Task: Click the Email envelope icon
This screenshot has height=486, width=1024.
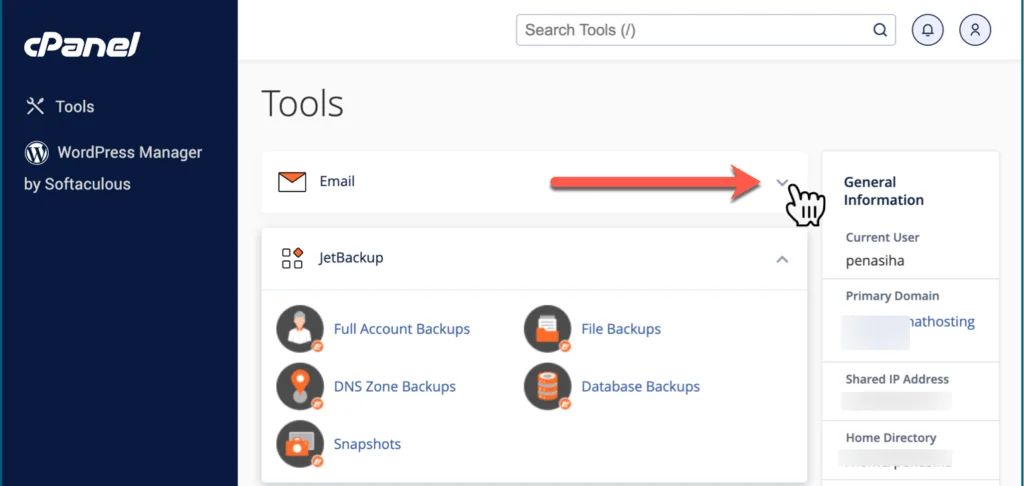Action: coord(292,182)
